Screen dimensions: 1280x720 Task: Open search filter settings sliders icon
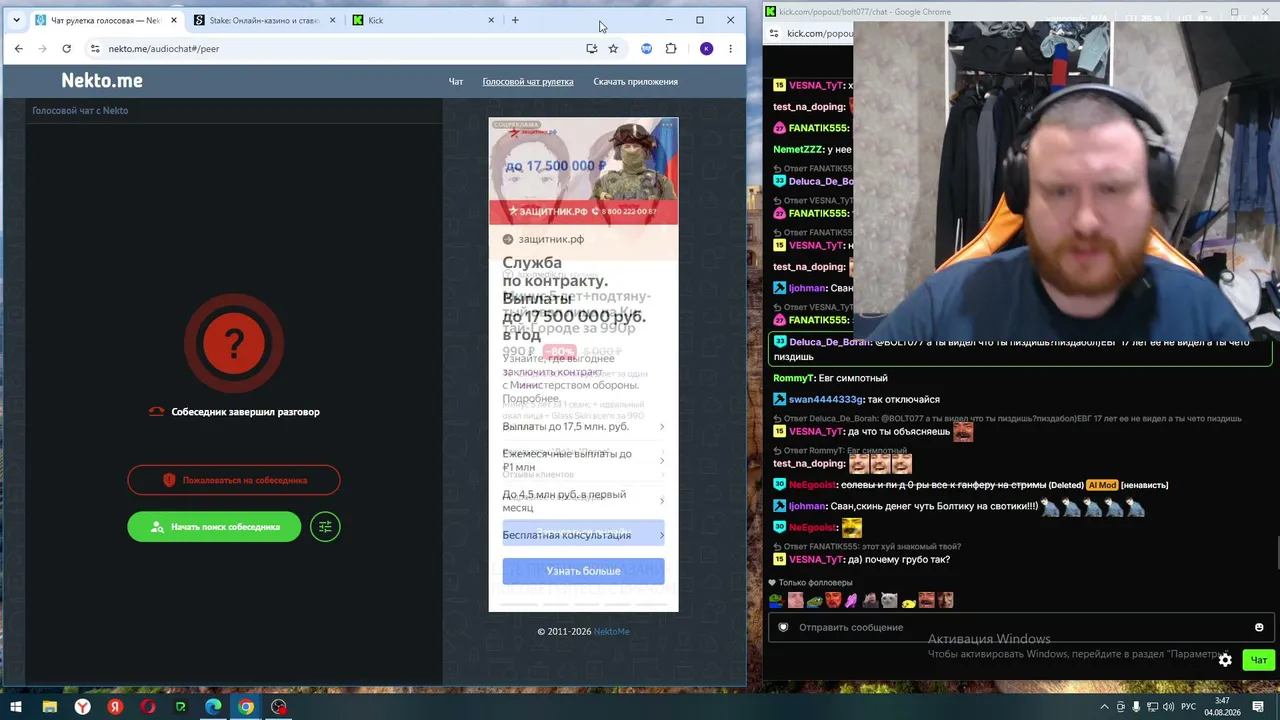pos(325,527)
